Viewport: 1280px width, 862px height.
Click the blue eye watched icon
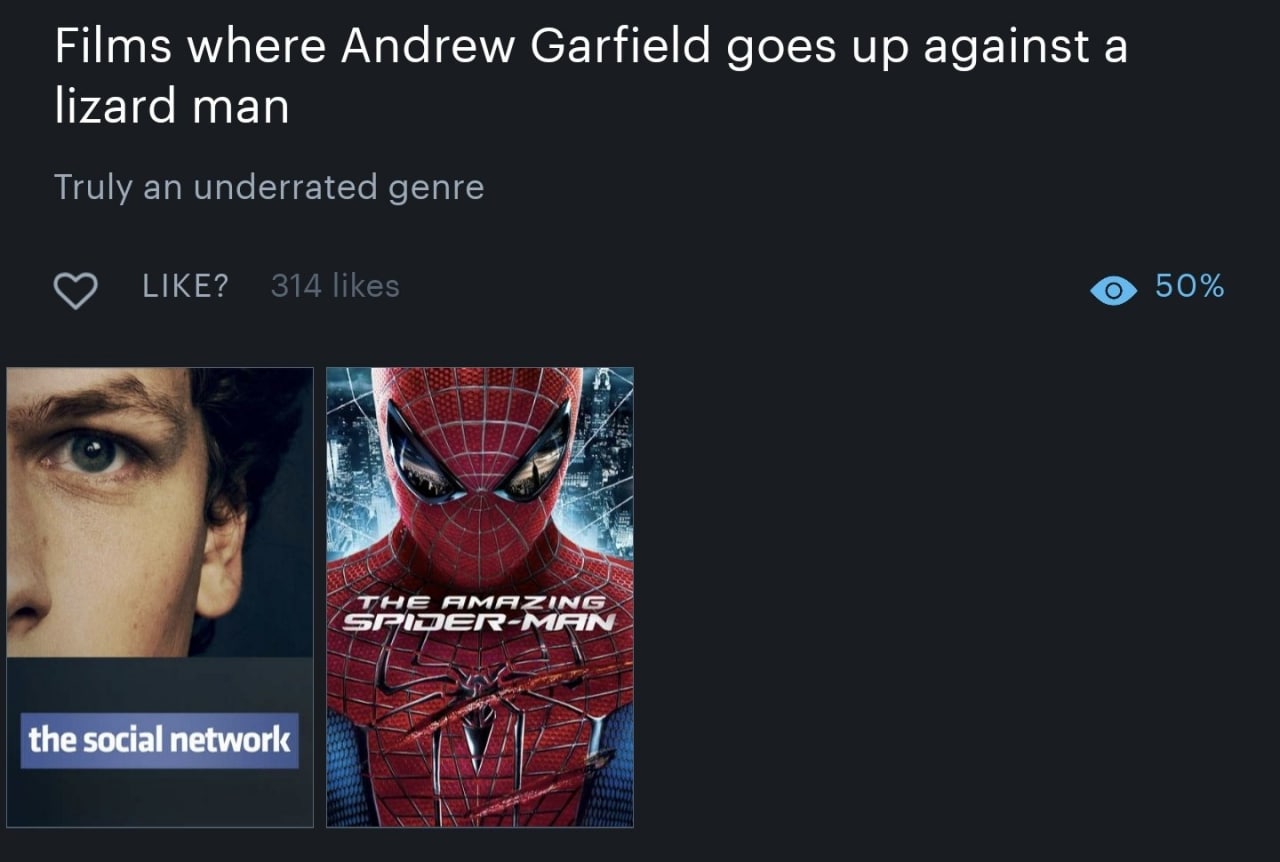pos(1113,290)
